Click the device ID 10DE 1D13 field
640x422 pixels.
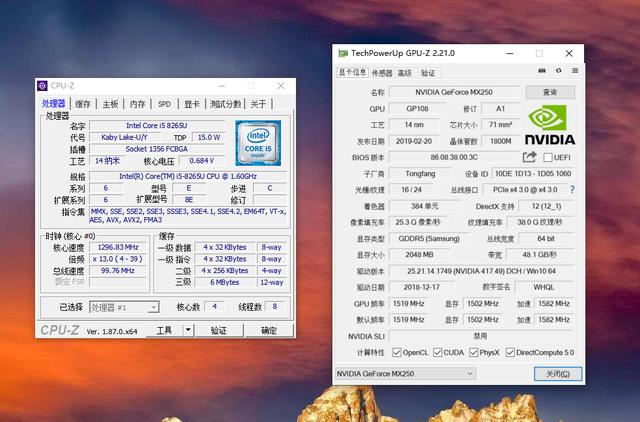click(533, 173)
